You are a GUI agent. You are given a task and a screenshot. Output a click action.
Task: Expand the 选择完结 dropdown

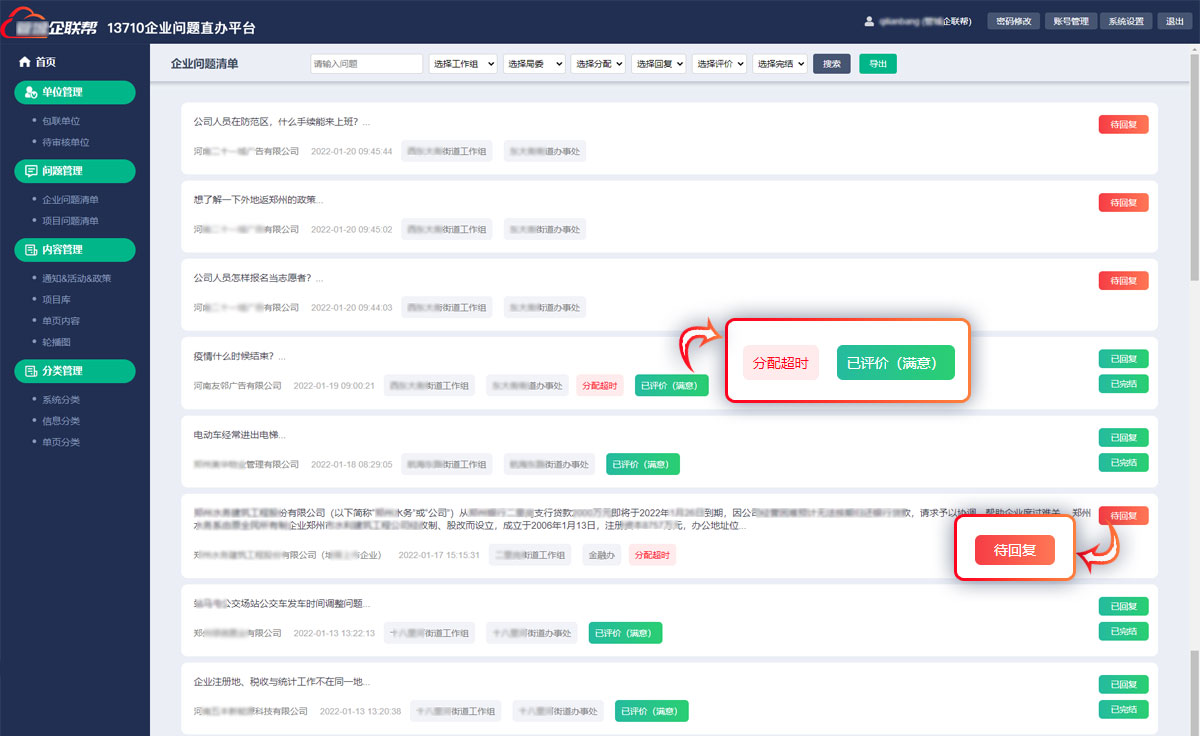(x=779, y=64)
